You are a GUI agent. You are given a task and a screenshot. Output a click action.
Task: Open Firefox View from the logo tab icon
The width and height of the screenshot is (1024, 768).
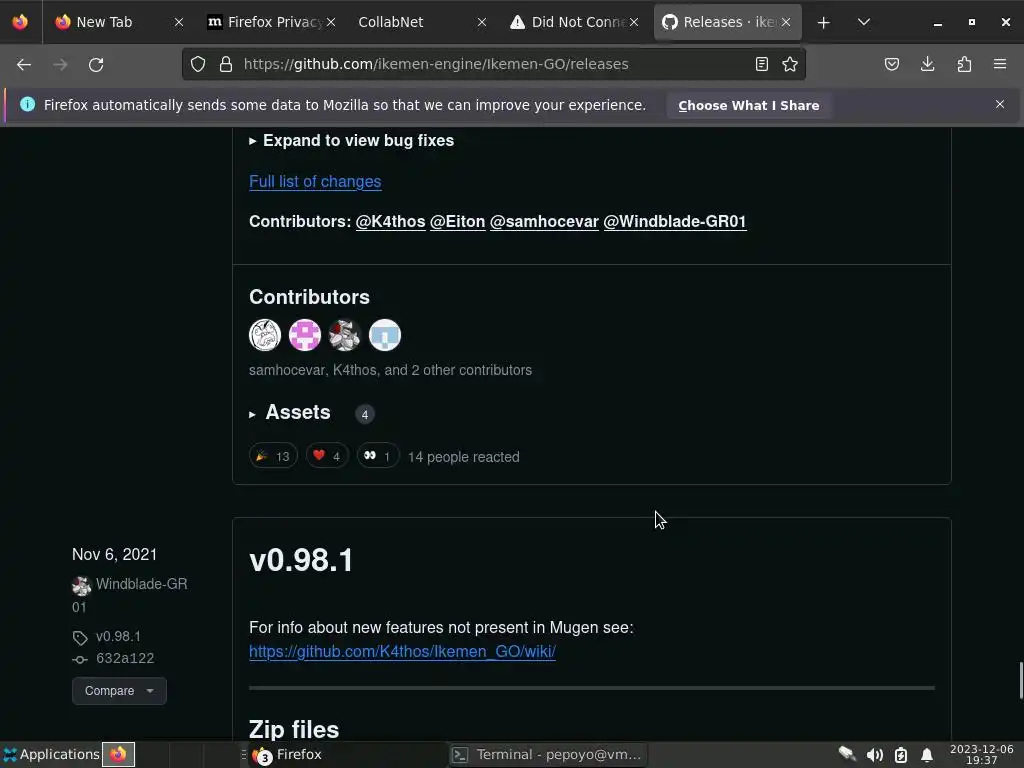[x=20, y=22]
